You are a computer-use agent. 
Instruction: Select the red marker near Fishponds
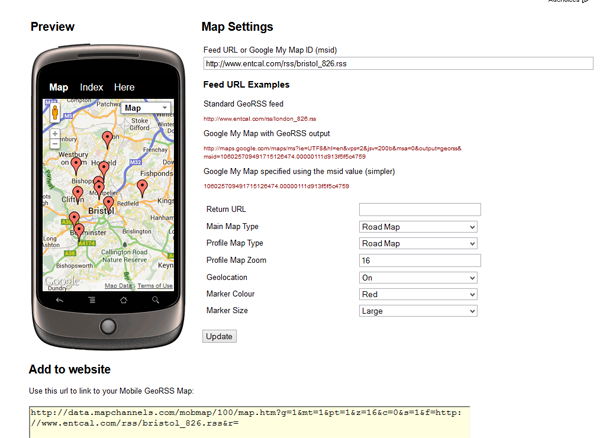click(142, 188)
